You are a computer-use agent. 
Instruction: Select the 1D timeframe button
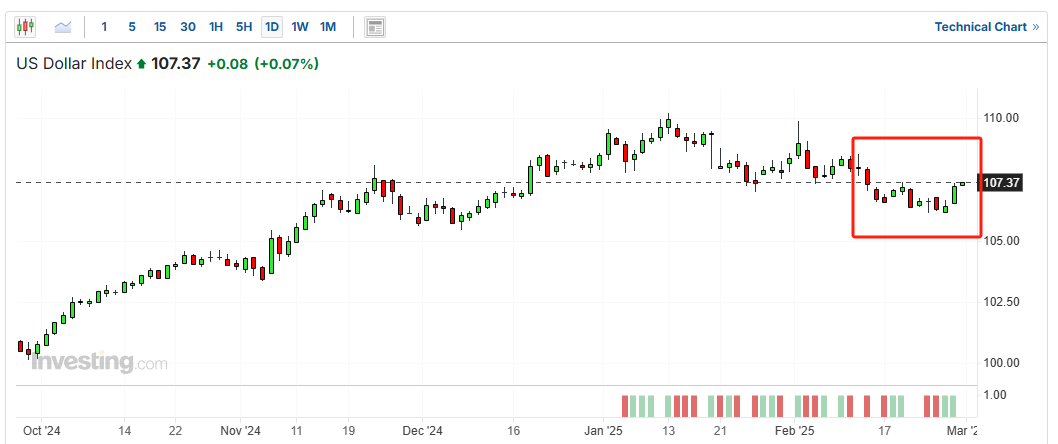[x=272, y=26]
